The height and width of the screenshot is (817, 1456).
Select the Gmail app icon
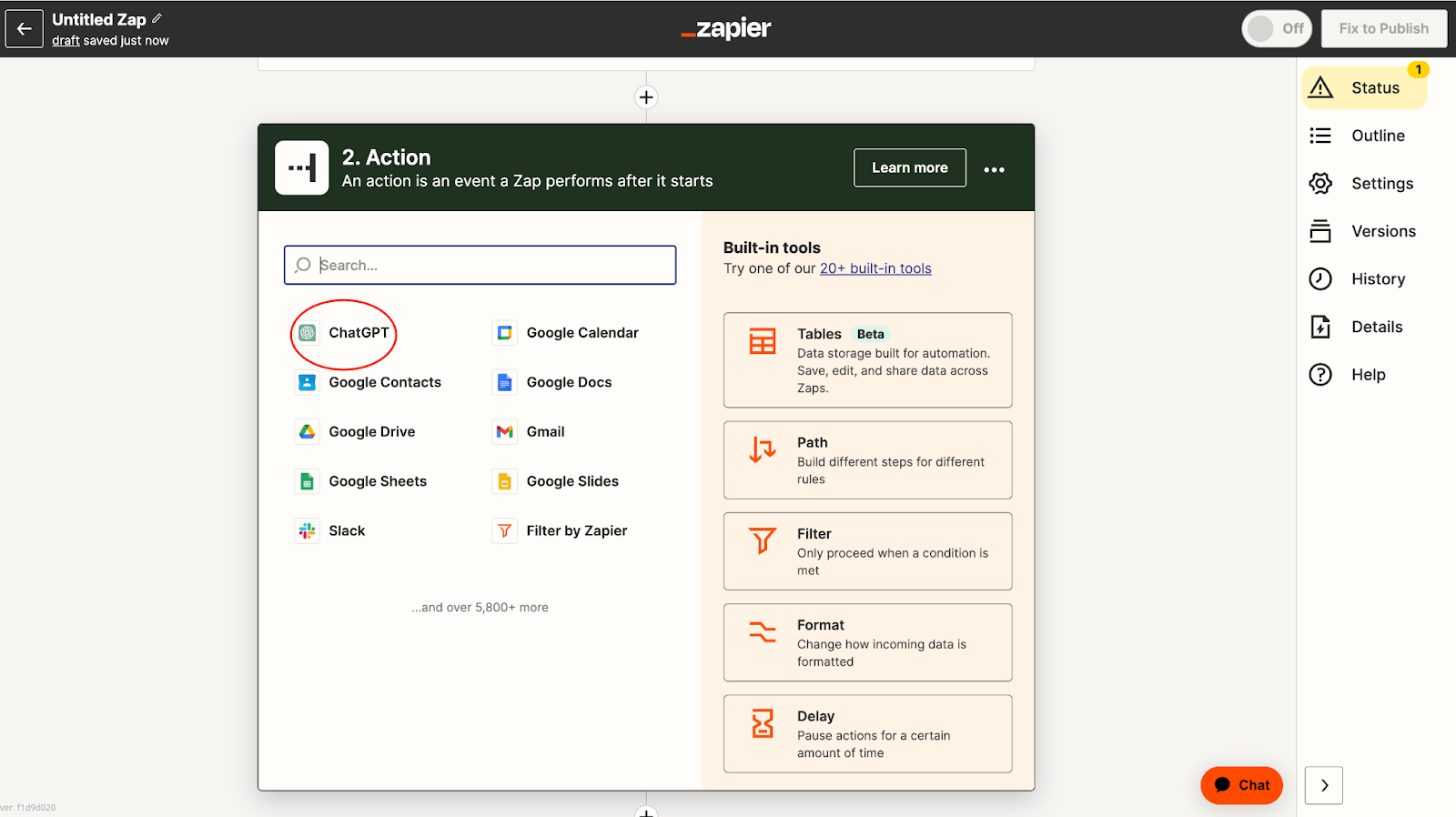tap(505, 431)
